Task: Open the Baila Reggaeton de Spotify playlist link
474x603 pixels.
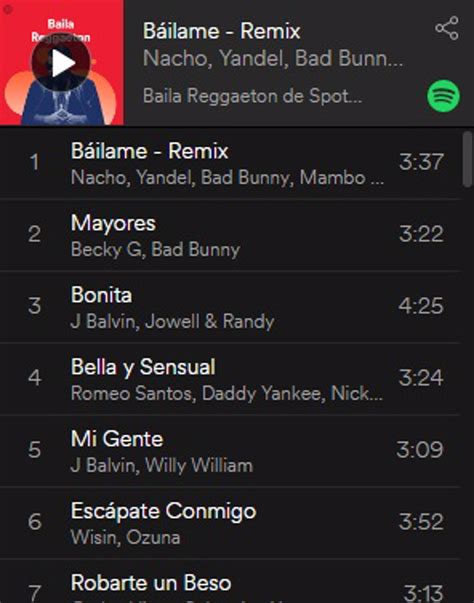Action: tap(252, 96)
